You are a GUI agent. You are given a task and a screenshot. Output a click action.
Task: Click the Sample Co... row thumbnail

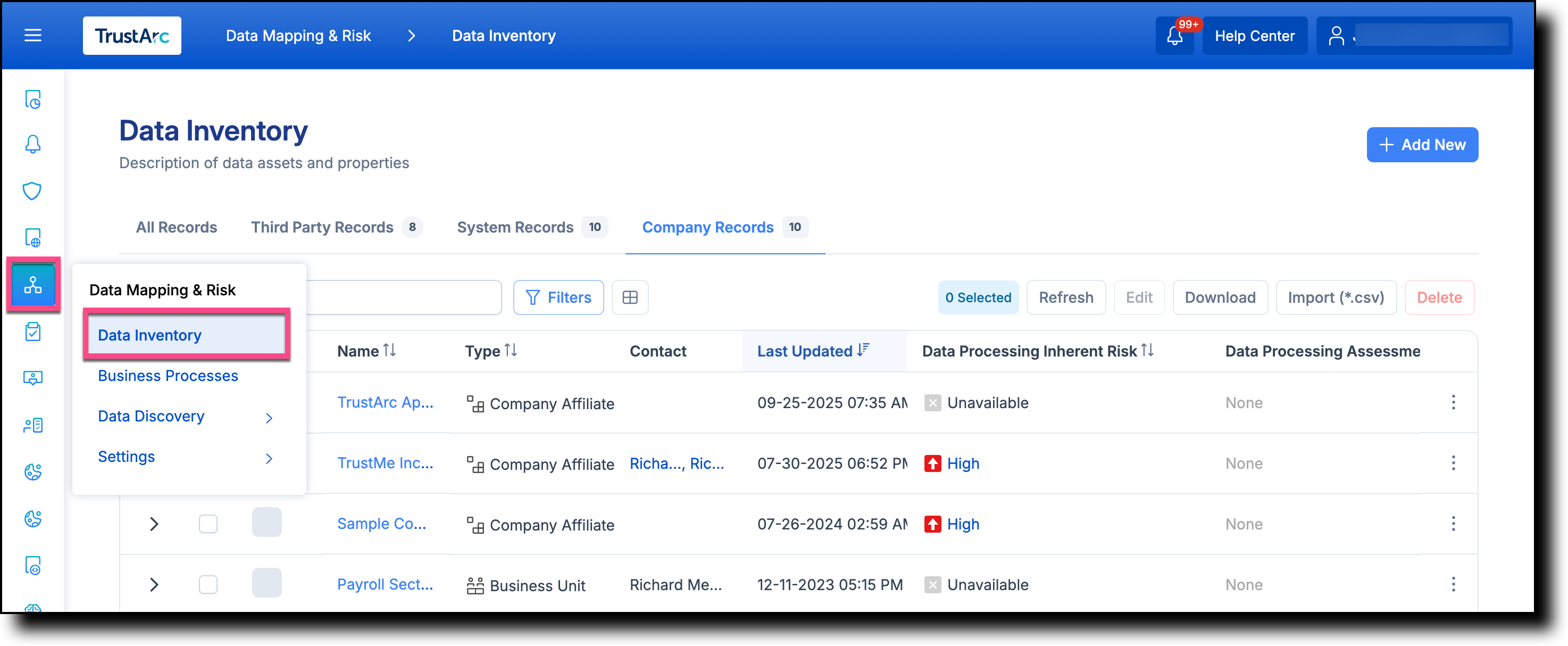[266, 523]
